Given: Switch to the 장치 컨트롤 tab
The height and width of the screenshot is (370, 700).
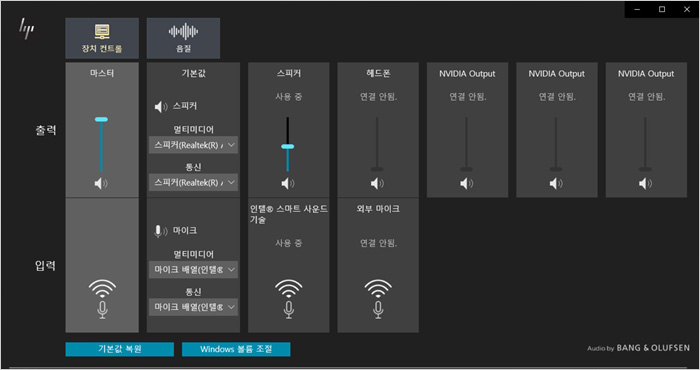Looking at the screenshot, I should (102, 38).
